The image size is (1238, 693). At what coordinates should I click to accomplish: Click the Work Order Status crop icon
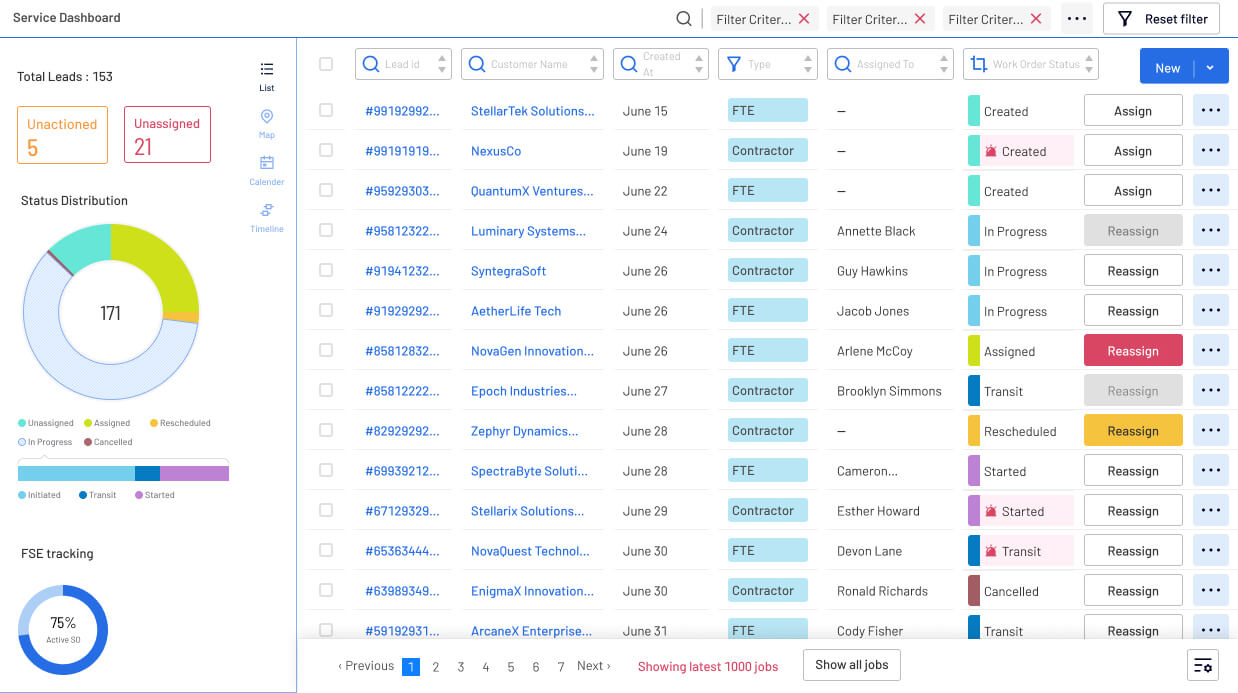pos(978,64)
